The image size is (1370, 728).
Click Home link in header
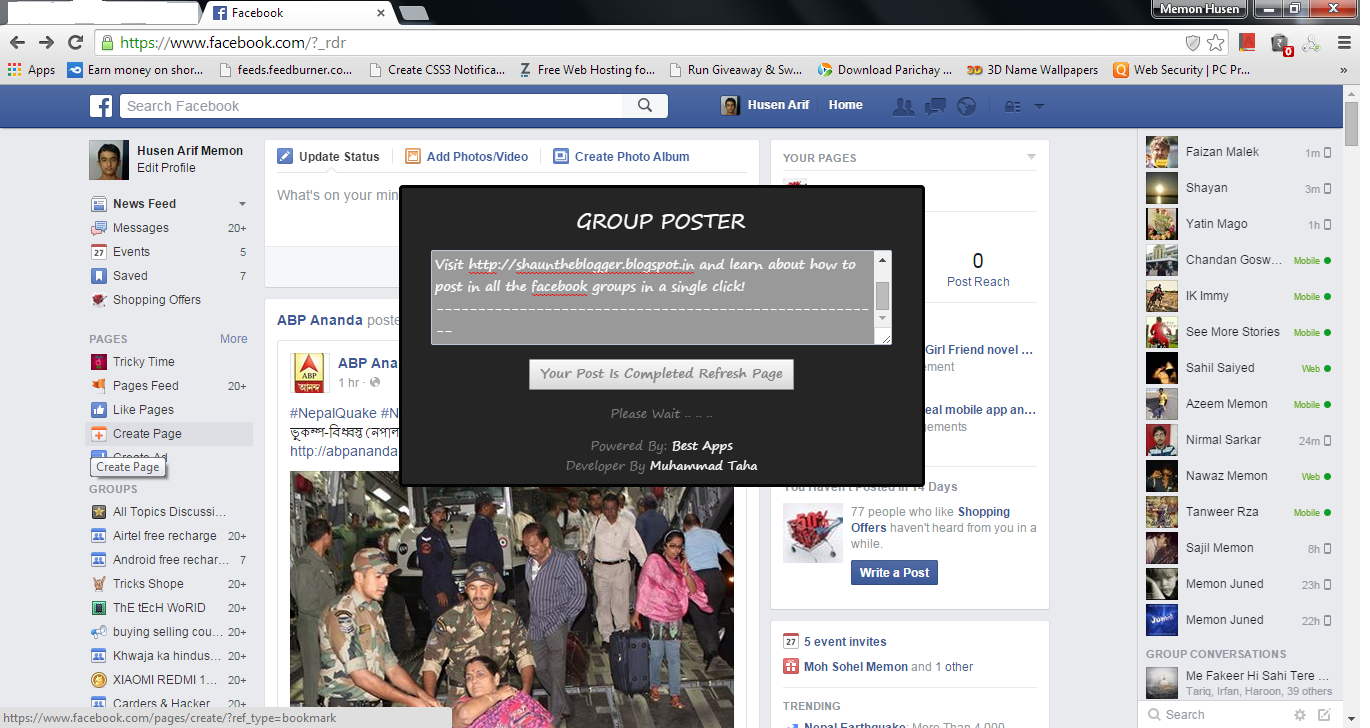pos(845,105)
